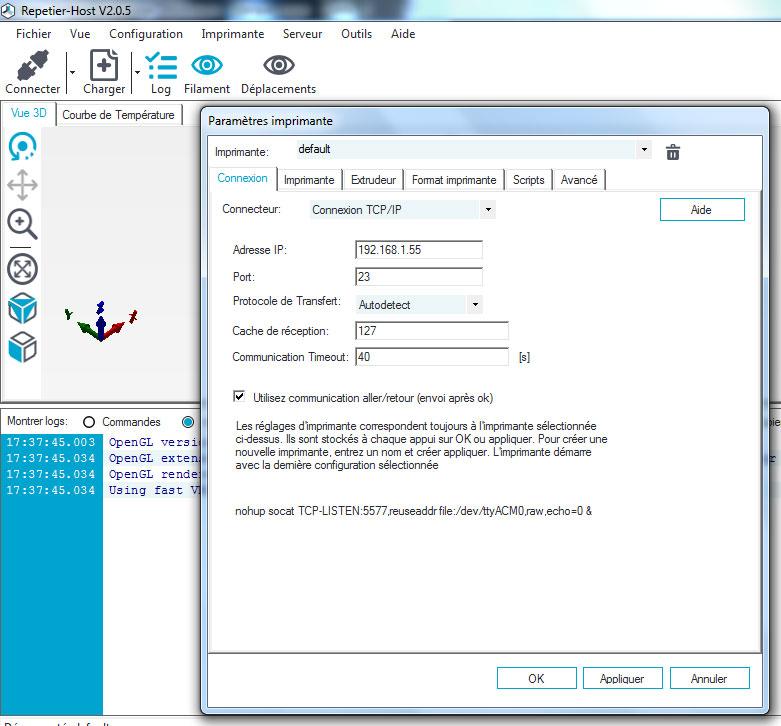Select the move view arrows tool

pyautogui.click(x=22, y=185)
